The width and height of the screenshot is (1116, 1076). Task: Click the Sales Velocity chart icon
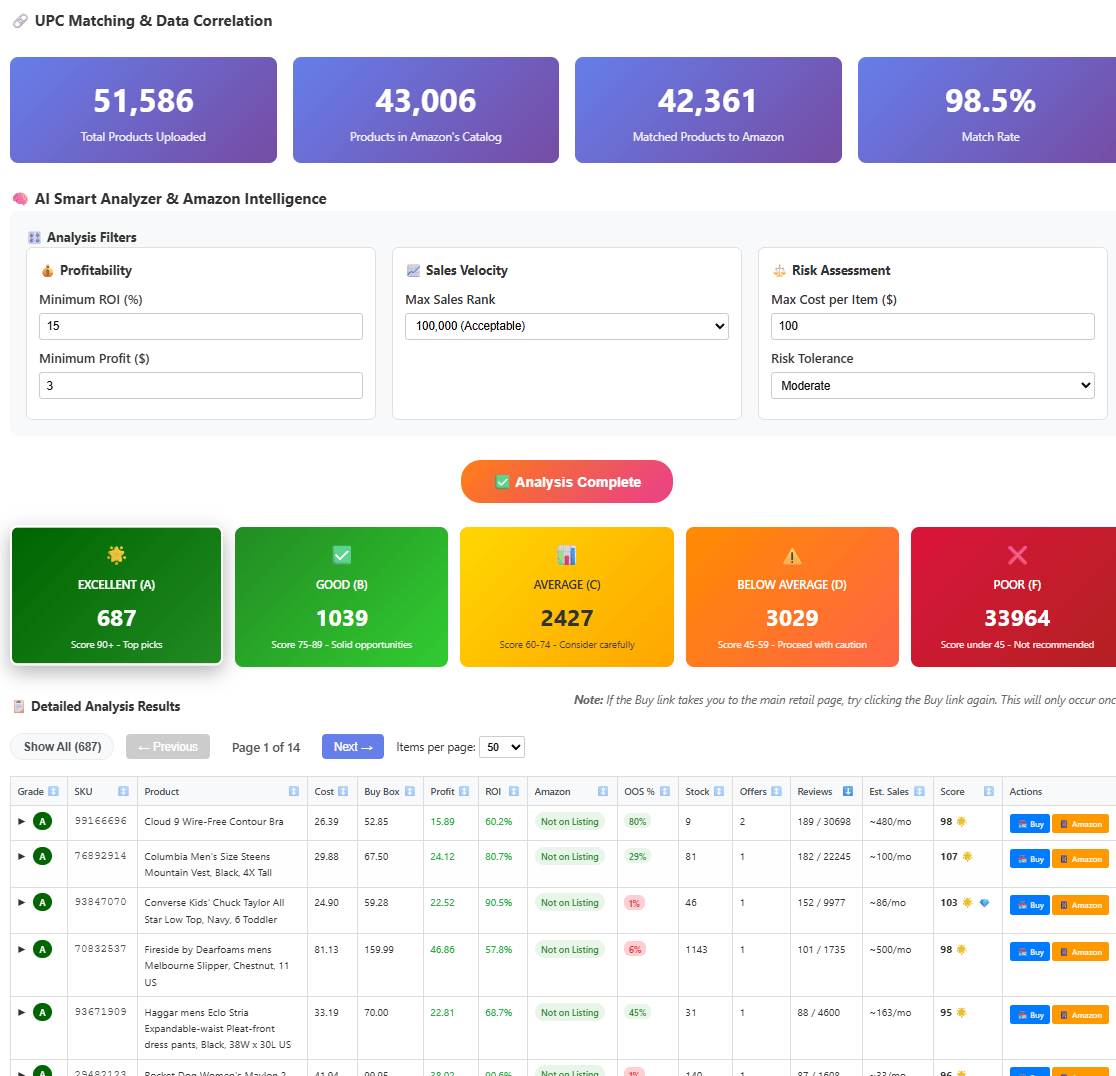tap(414, 271)
